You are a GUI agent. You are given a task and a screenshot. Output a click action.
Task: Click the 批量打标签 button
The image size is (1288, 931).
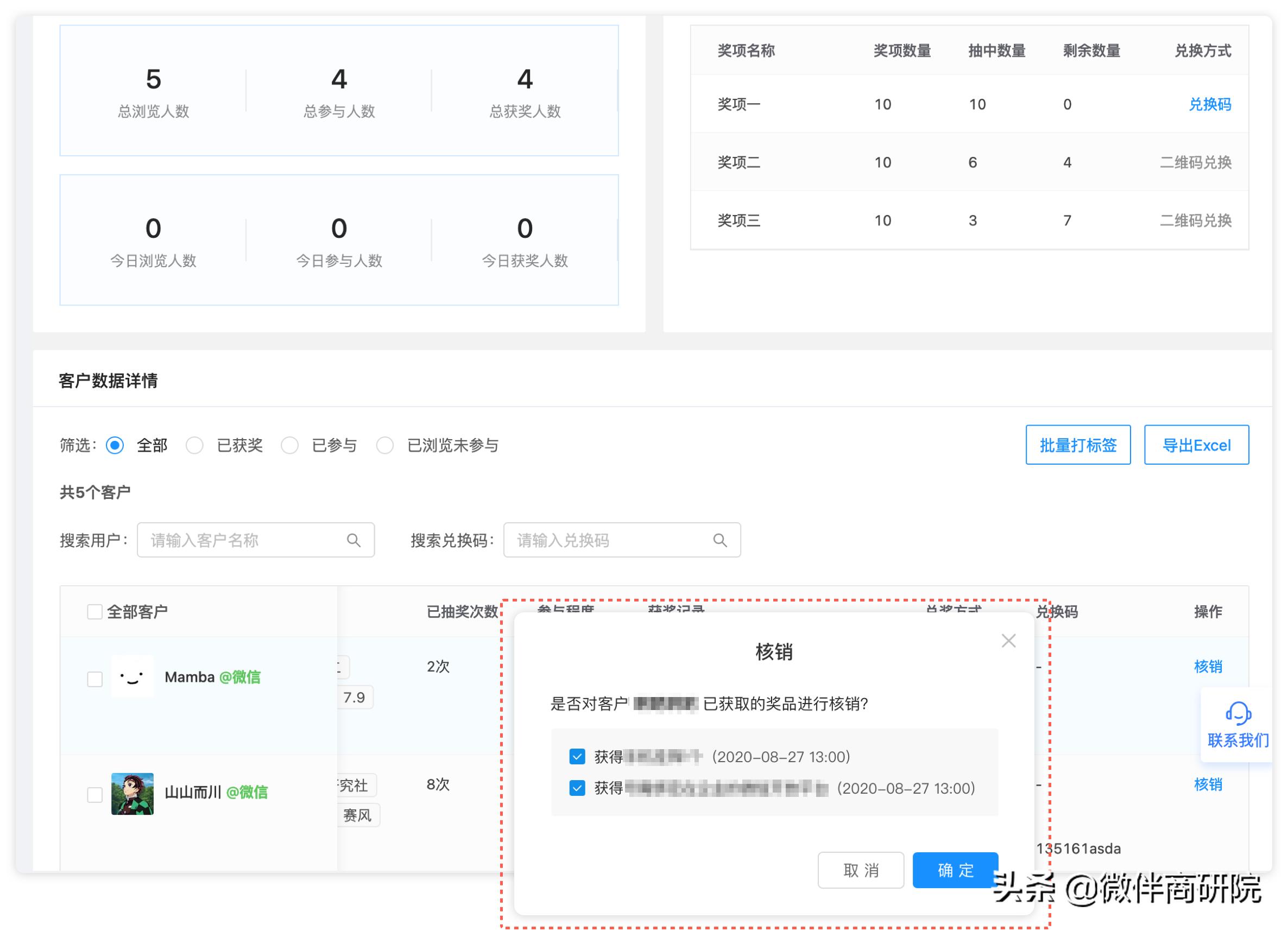(1077, 445)
